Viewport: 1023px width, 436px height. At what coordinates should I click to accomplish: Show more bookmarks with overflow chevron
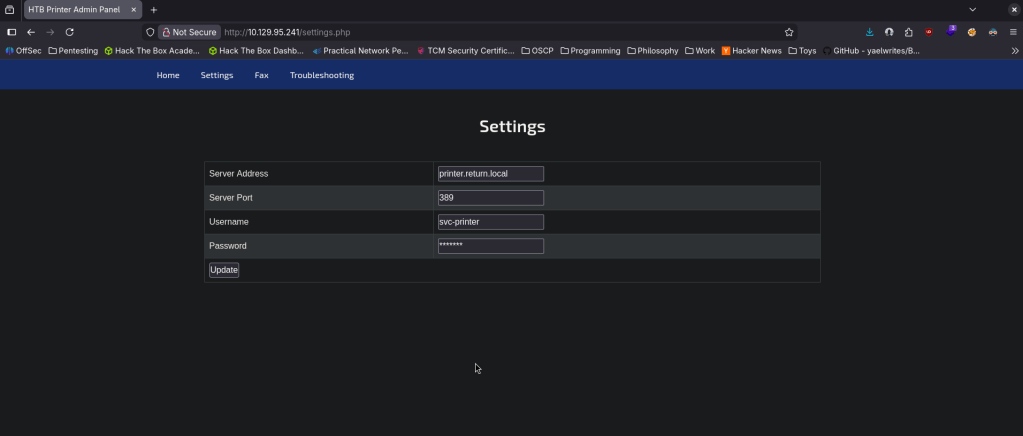[1015, 50]
